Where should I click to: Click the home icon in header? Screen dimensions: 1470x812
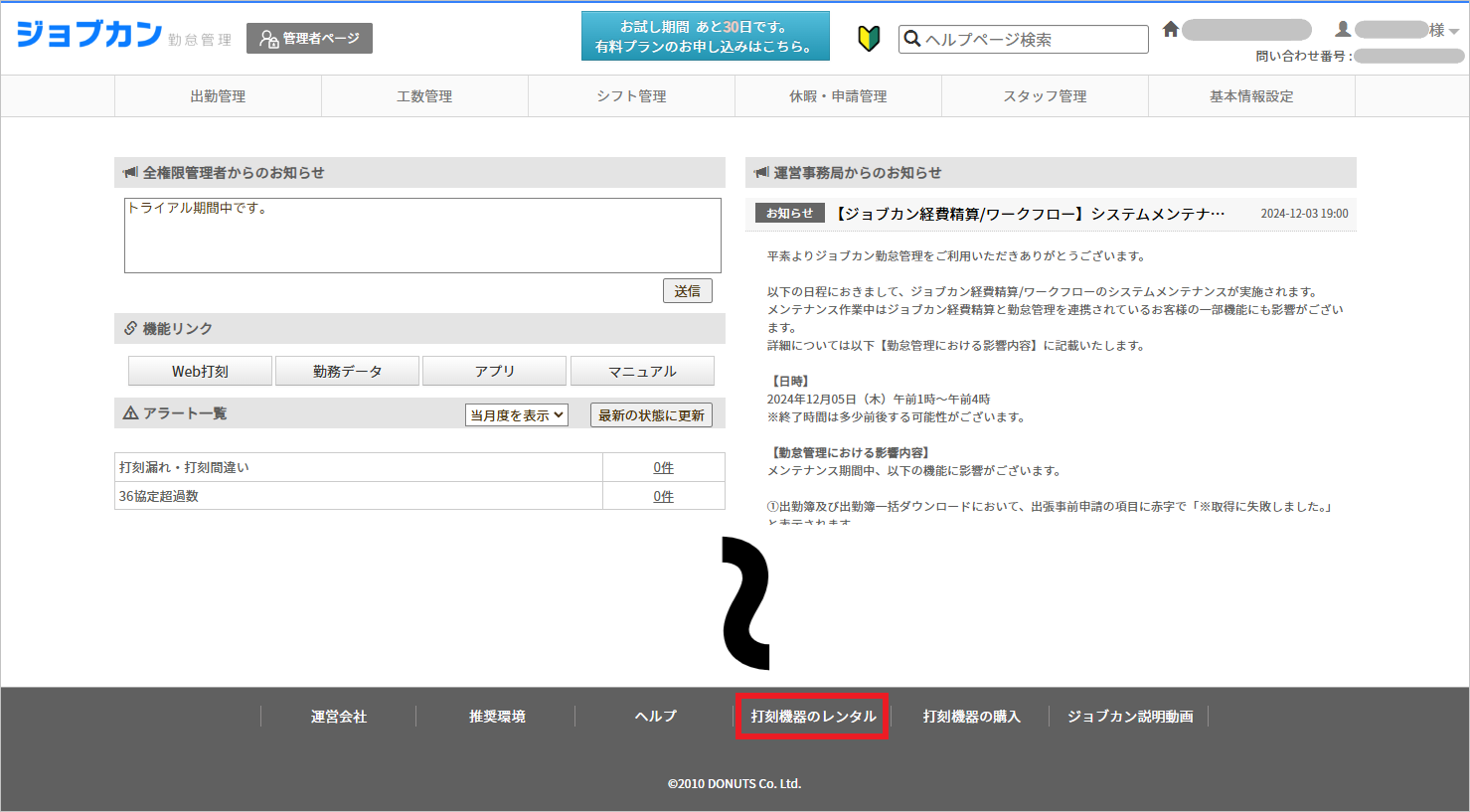pyautogui.click(x=1171, y=30)
